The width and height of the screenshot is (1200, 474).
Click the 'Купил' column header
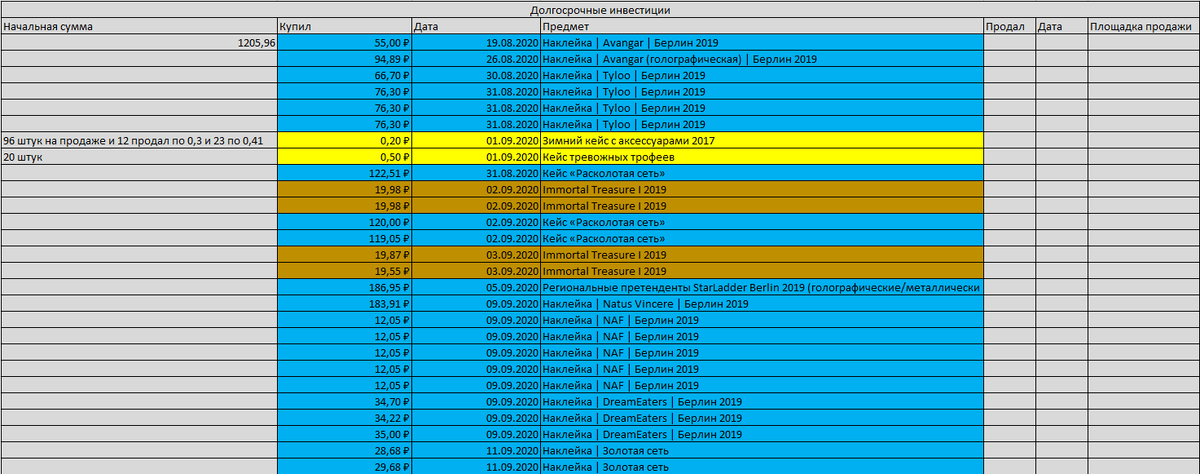click(344, 25)
